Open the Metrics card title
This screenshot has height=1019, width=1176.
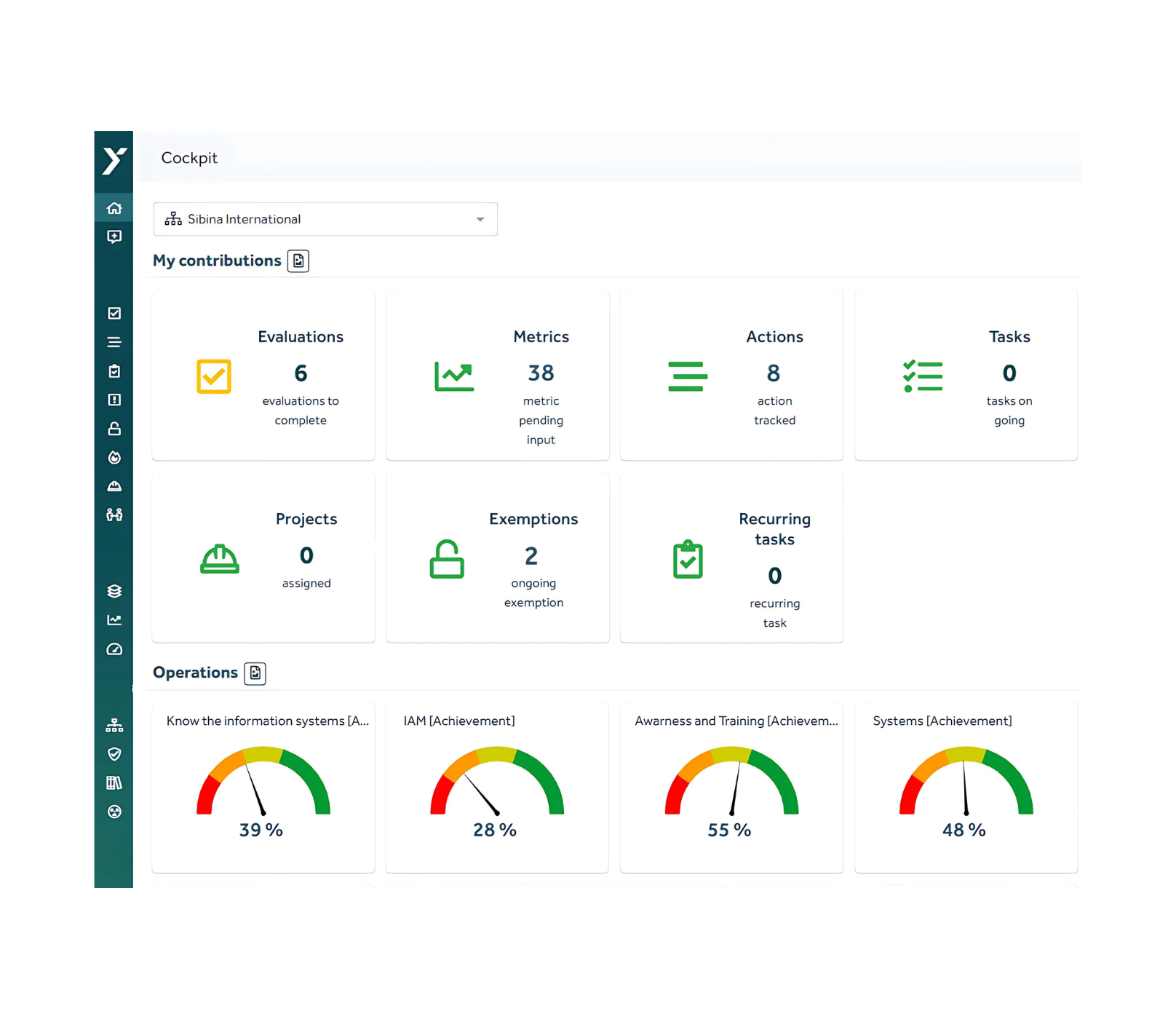(541, 337)
